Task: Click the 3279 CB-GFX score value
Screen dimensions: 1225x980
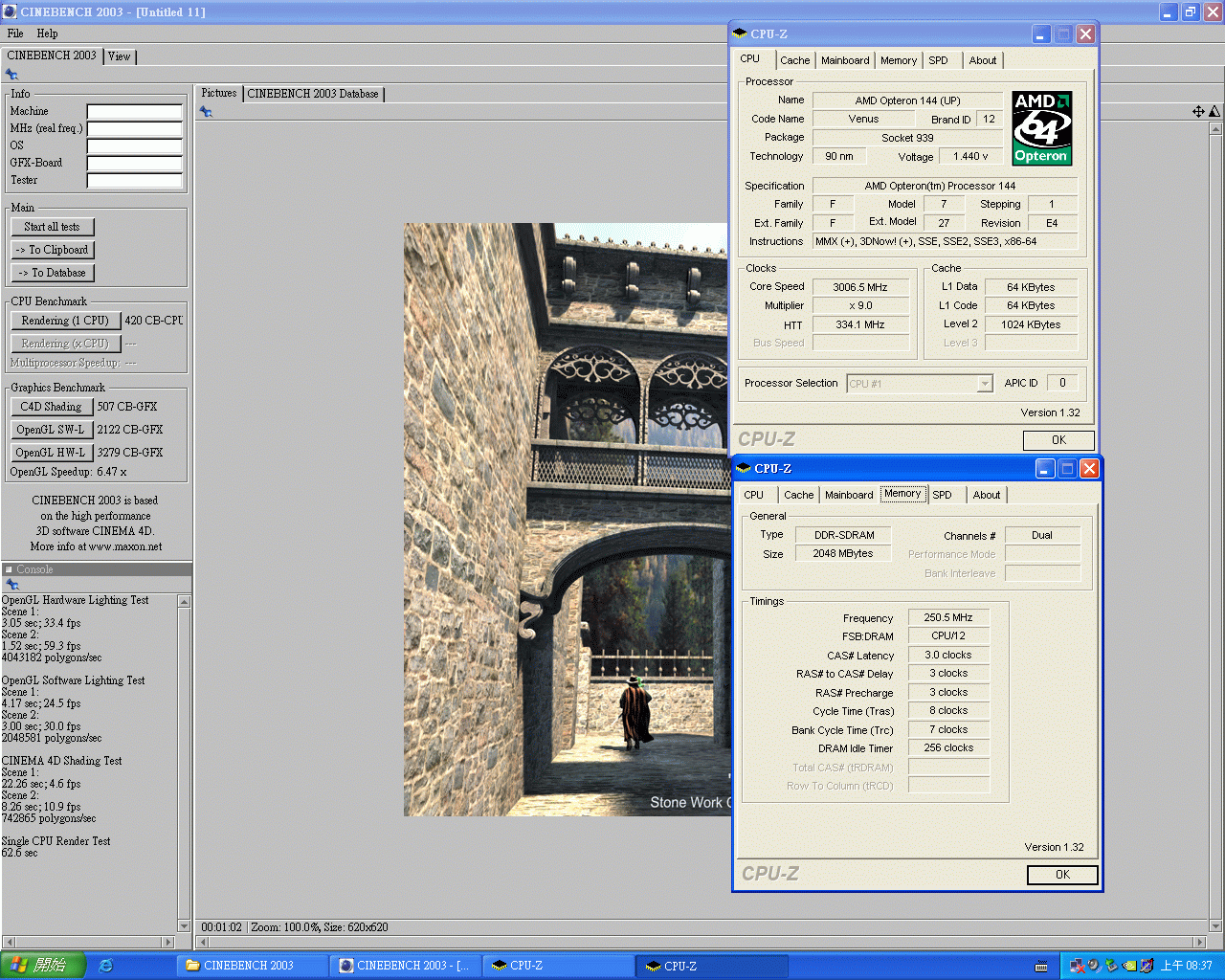Action: pos(130,453)
